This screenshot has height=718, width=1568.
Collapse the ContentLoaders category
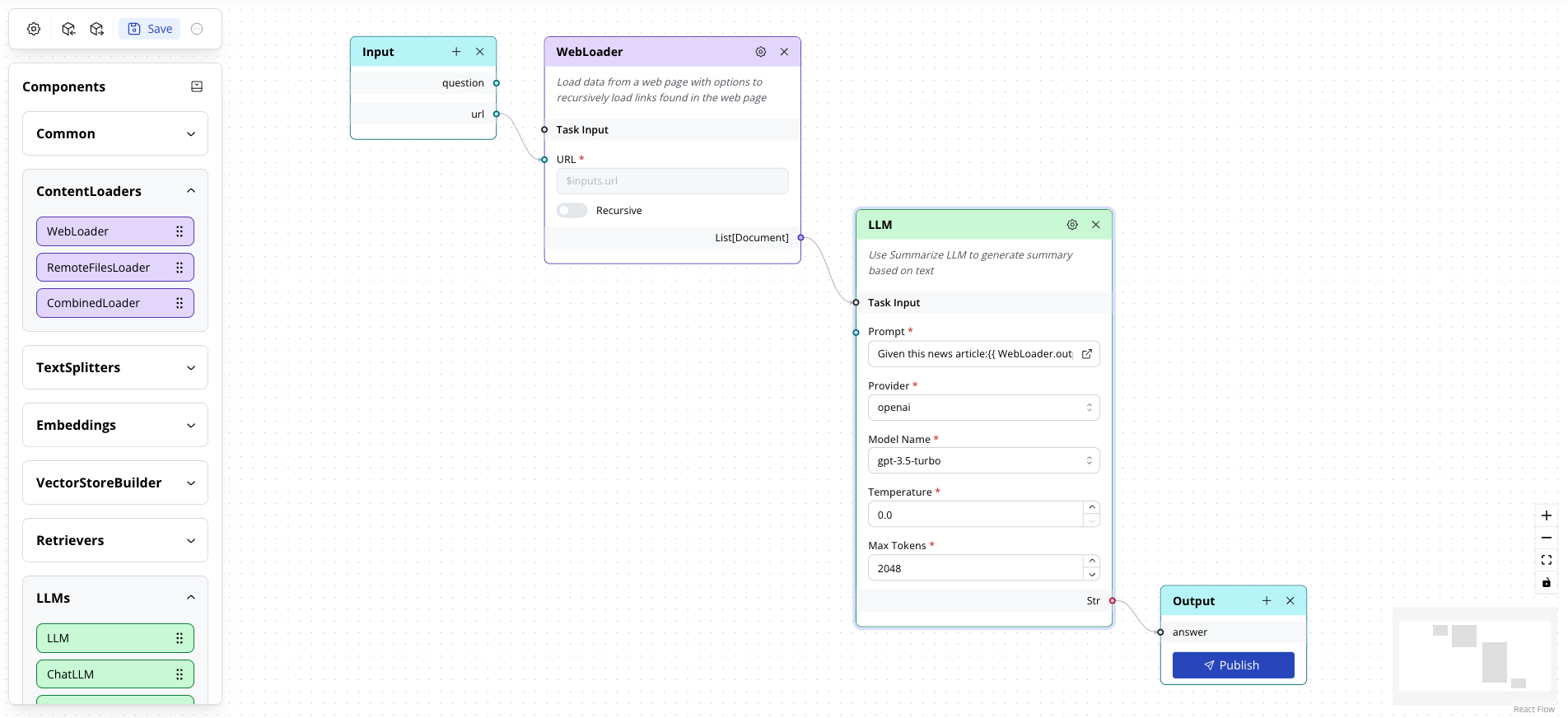click(x=115, y=191)
